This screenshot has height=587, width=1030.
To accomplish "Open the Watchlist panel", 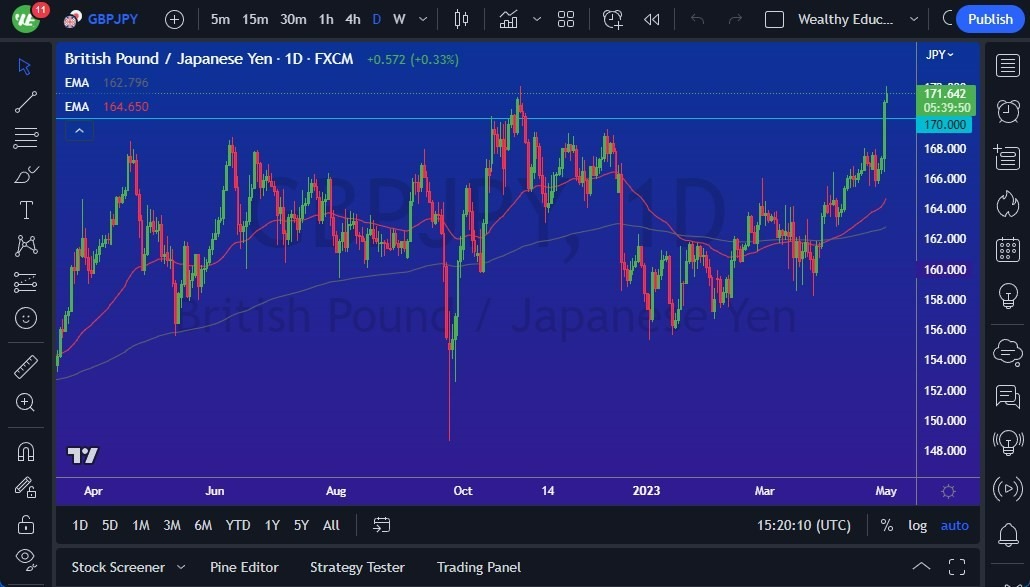I will pyautogui.click(x=1008, y=65).
